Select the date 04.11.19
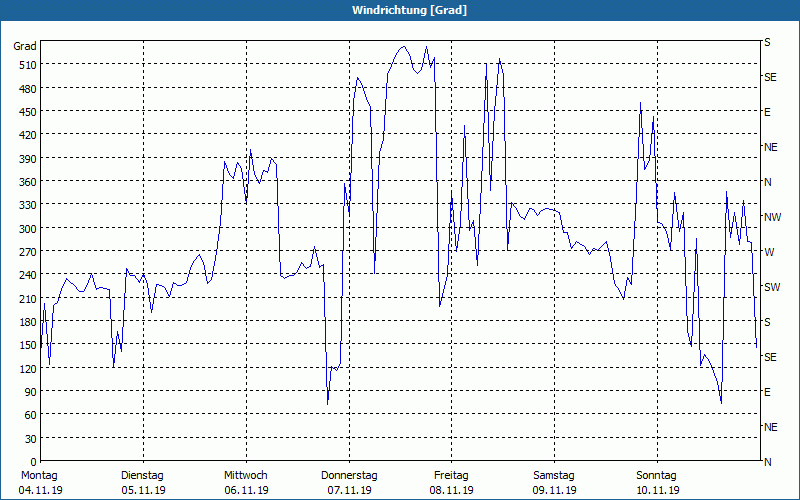This screenshot has width=800, height=500. [x=41, y=490]
